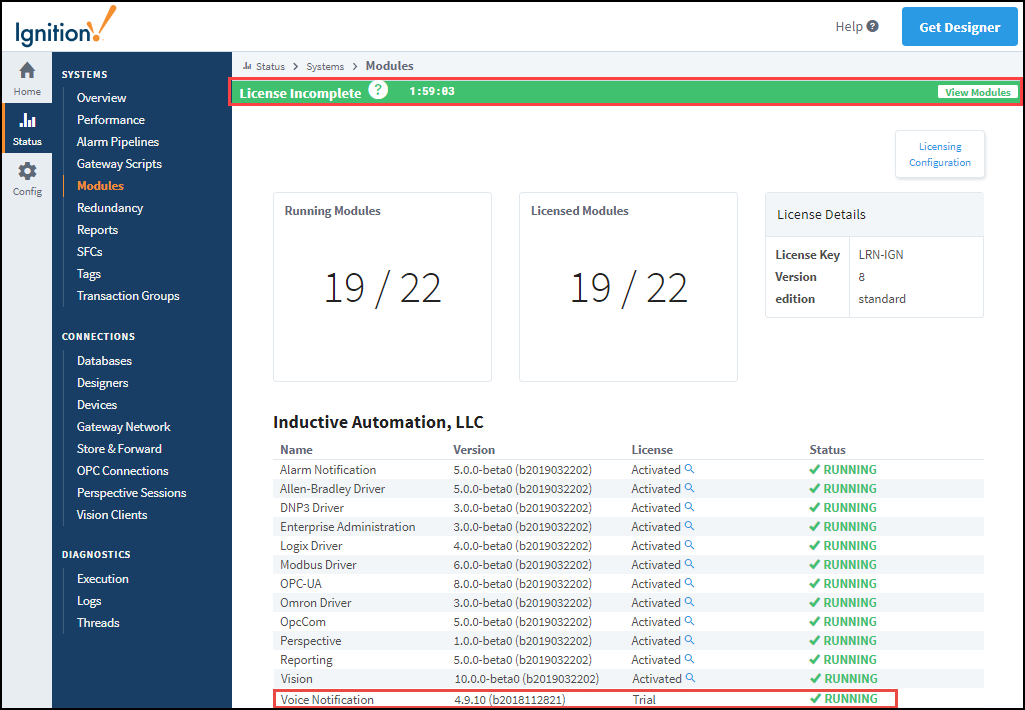Image resolution: width=1025 pixels, height=710 pixels.
Task: Open Transaction Groups page
Action: [128, 296]
